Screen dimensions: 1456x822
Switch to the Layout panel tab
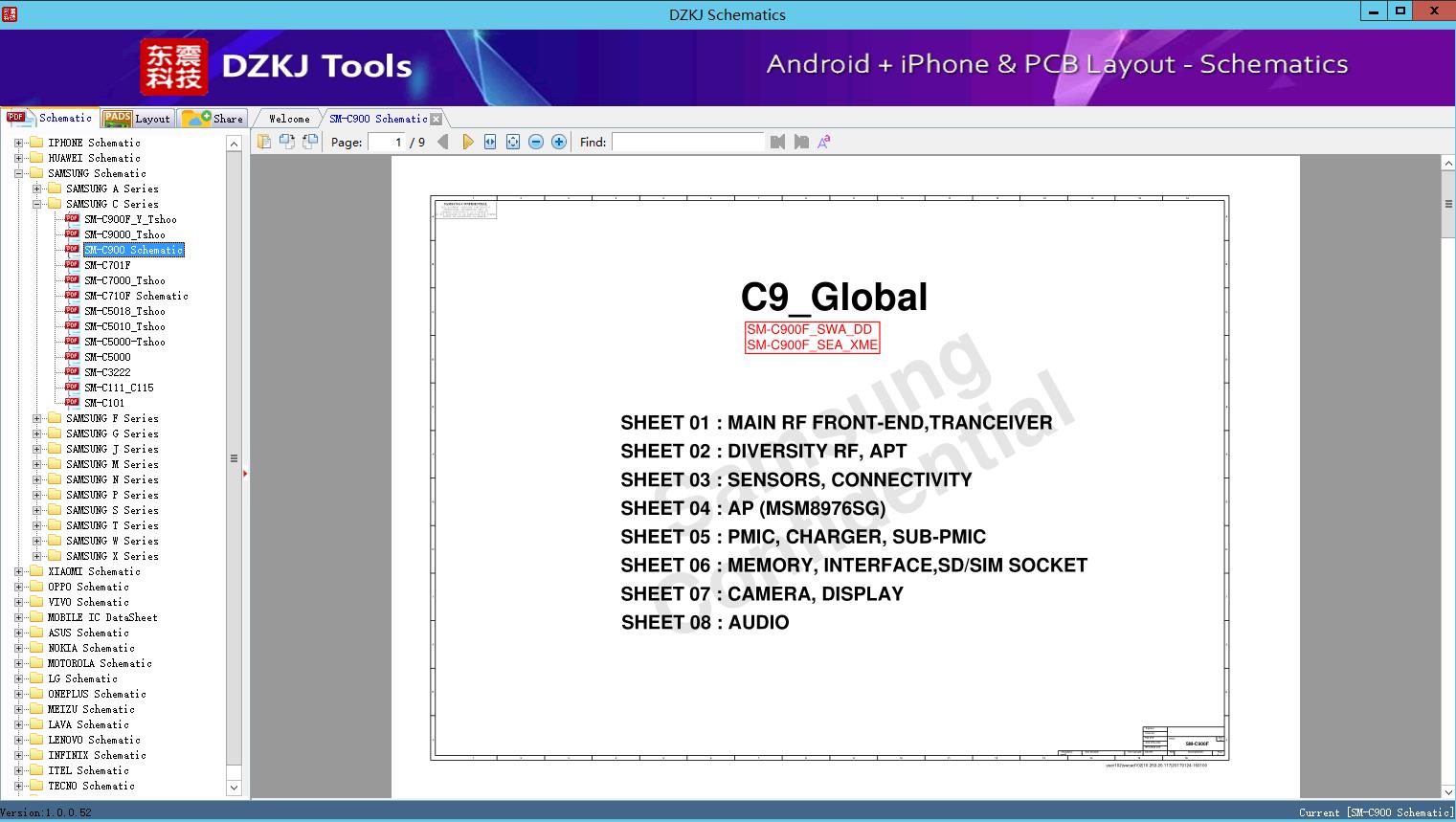click(137, 118)
